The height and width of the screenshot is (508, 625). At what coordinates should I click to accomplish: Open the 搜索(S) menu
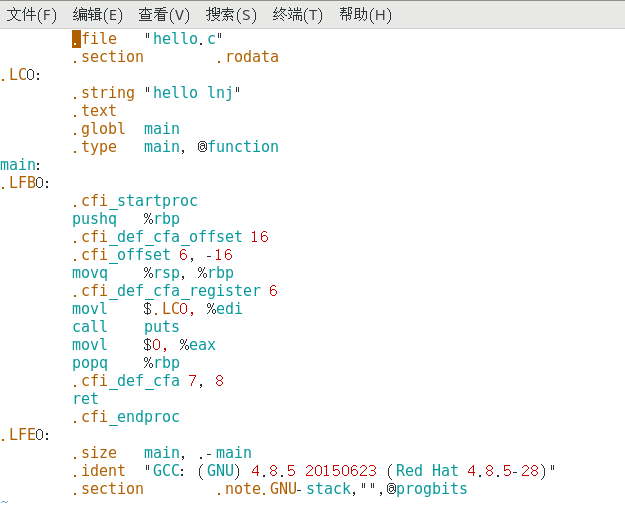231,15
